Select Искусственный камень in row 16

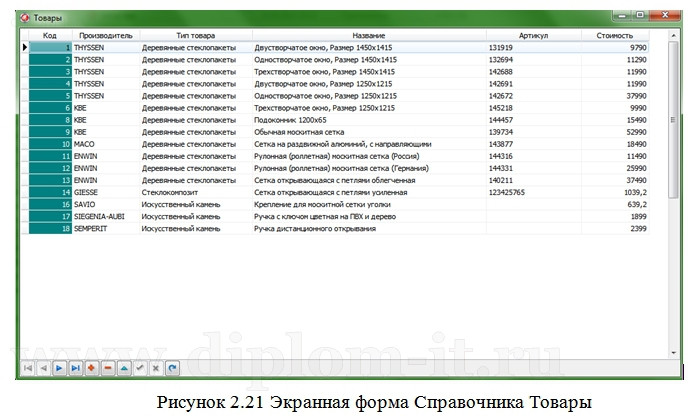pyautogui.click(x=196, y=204)
